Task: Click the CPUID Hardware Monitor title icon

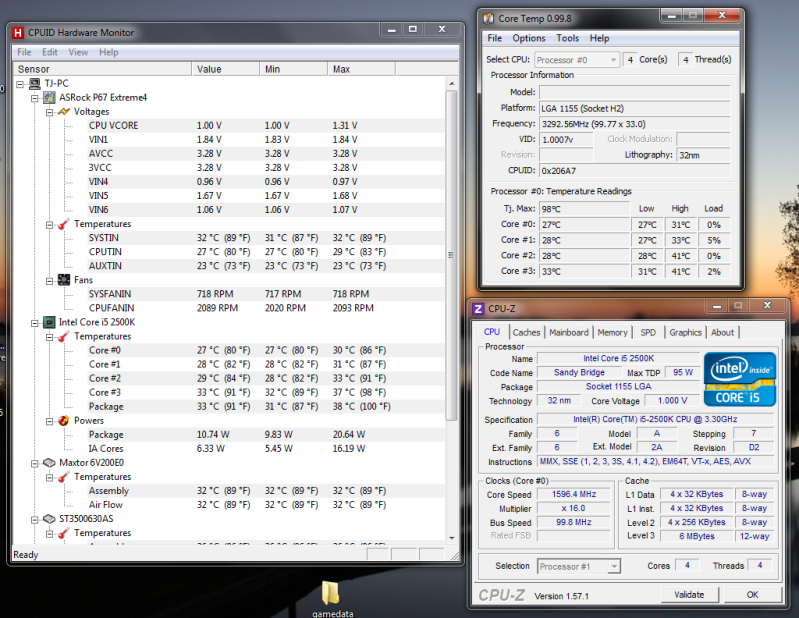Action: coord(18,33)
